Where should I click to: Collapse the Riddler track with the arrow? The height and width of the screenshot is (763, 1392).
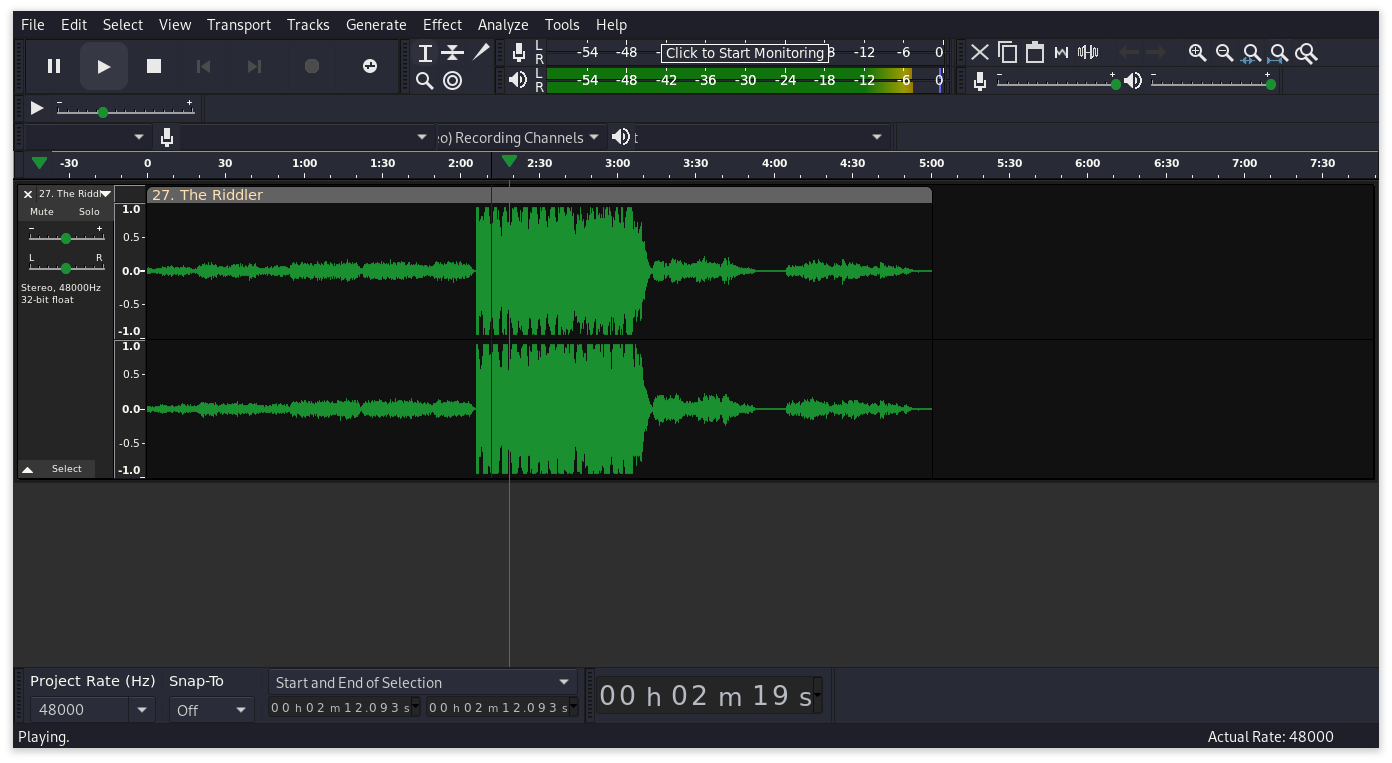click(x=27, y=468)
